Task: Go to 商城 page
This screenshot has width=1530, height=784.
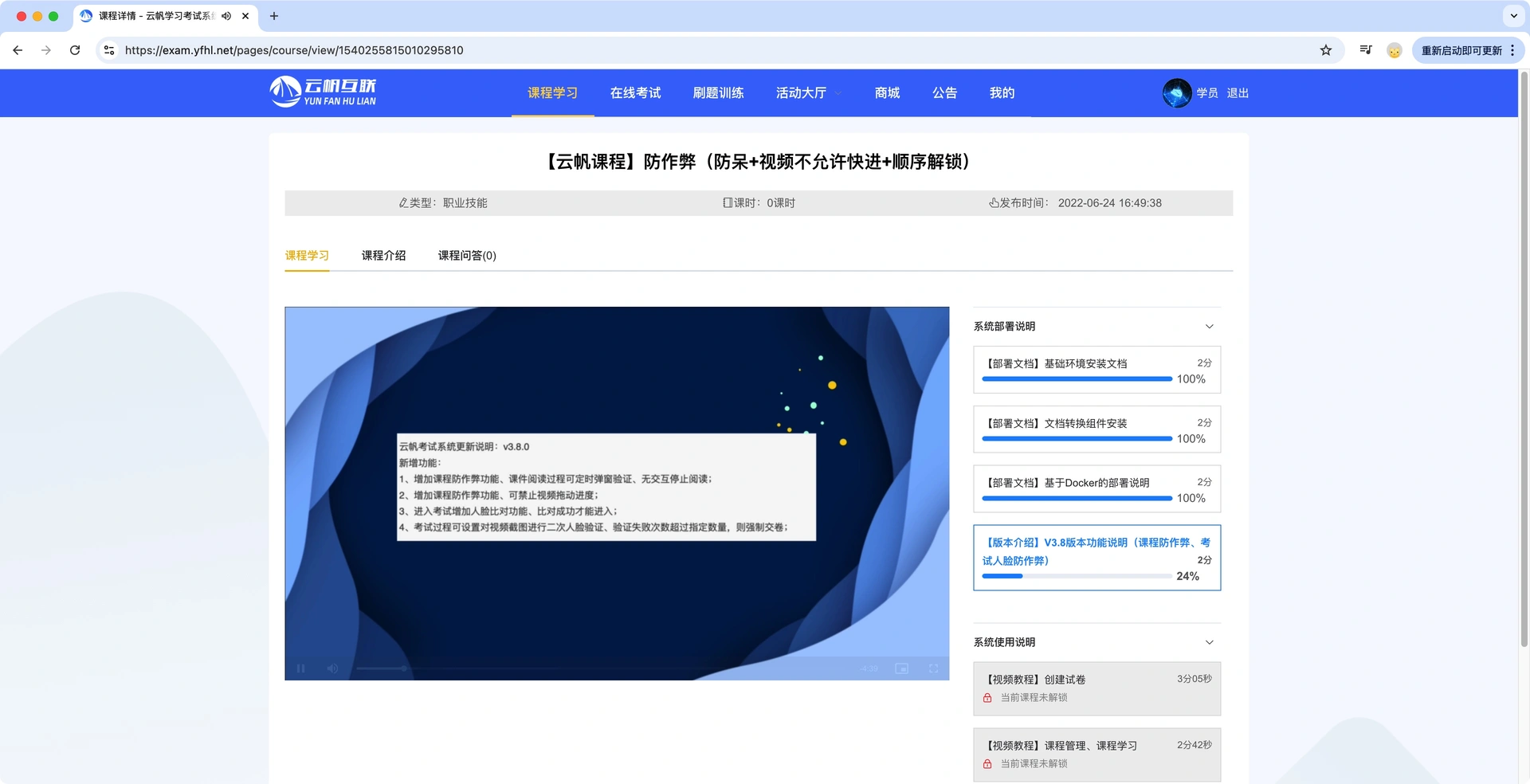Action: (887, 93)
